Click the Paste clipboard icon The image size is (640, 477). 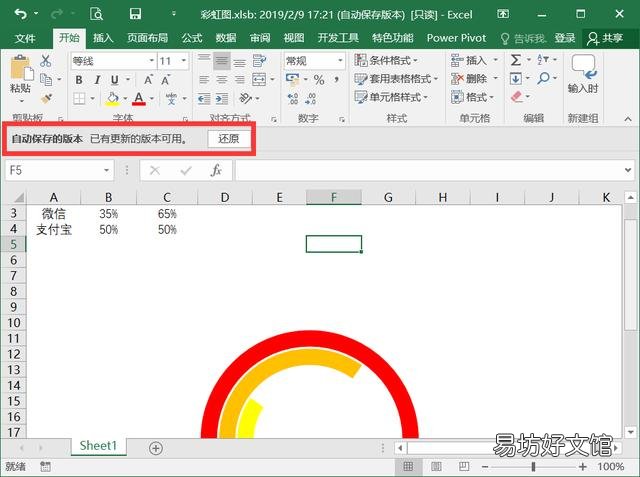21,68
